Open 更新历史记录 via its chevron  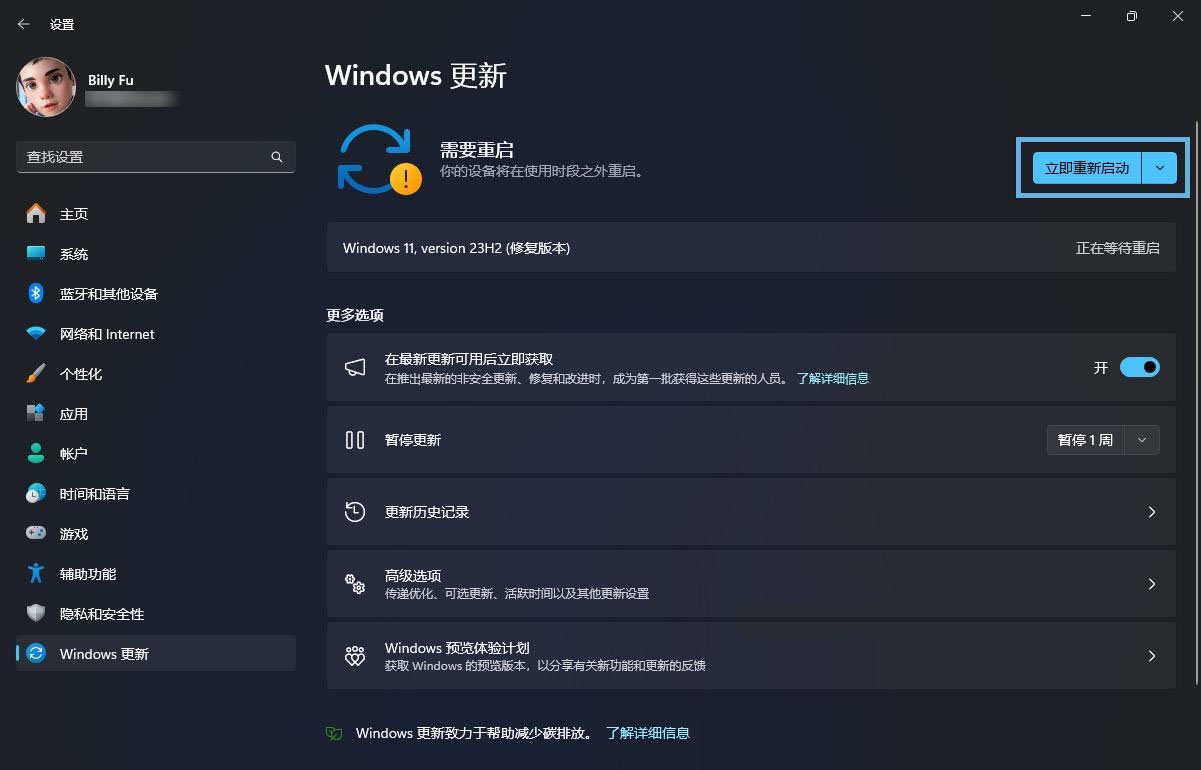[1151, 512]
